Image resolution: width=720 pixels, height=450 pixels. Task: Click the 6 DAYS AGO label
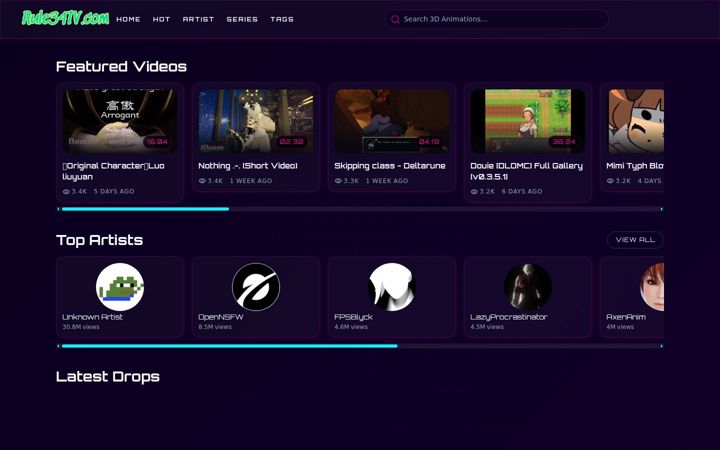(x=522, y=191)
